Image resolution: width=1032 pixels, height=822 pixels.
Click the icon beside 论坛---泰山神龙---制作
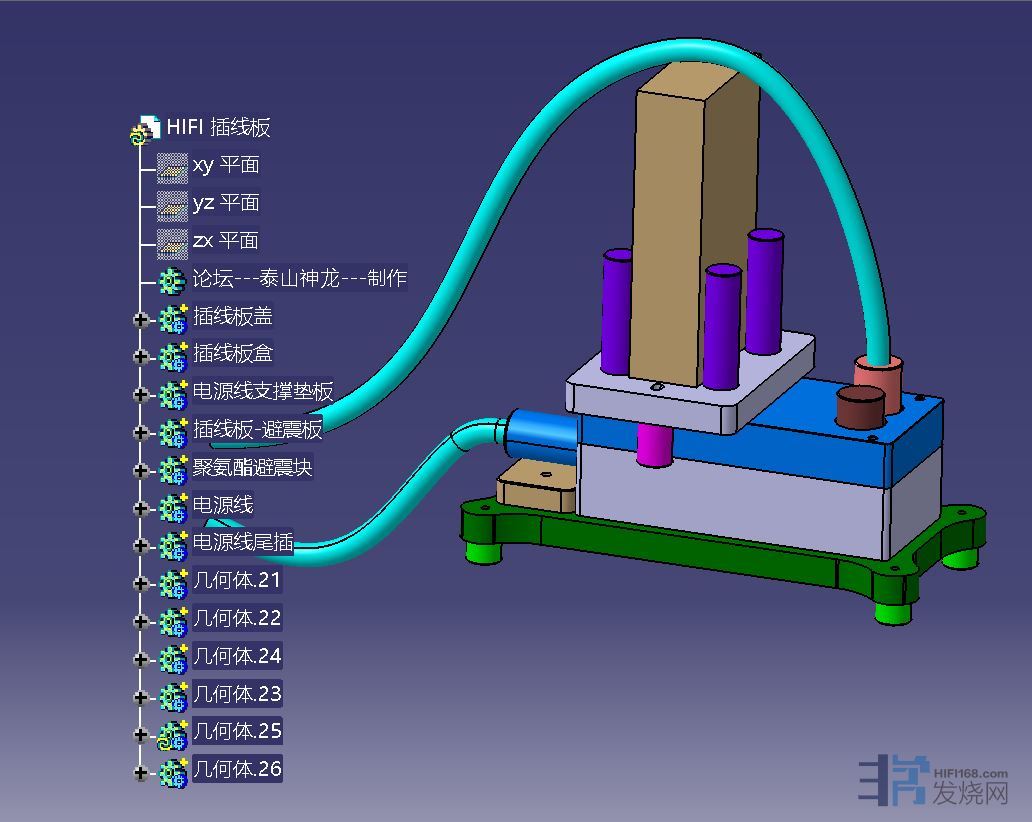pos(173,281)
